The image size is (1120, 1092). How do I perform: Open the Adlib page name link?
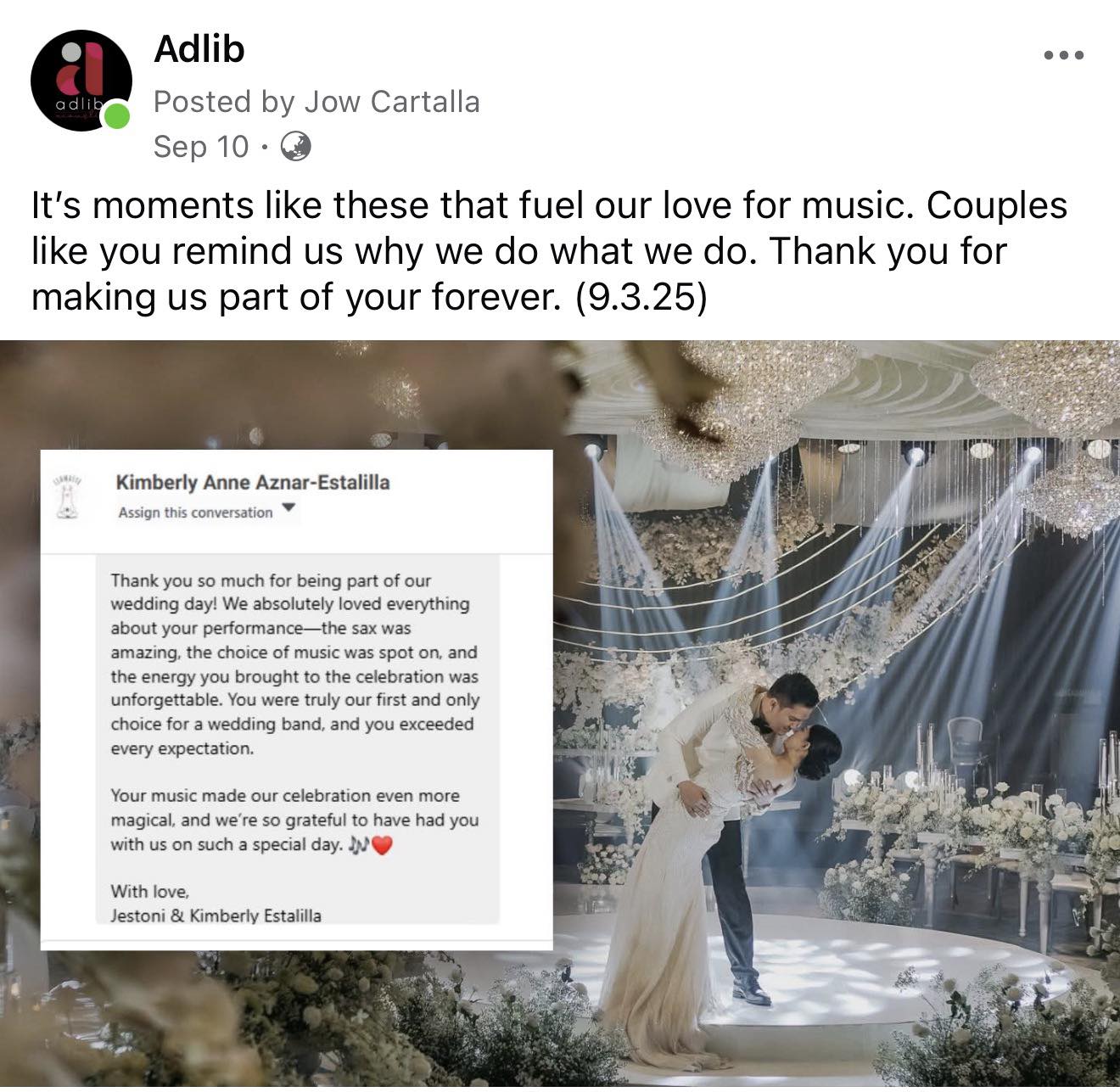click(199, 49)
